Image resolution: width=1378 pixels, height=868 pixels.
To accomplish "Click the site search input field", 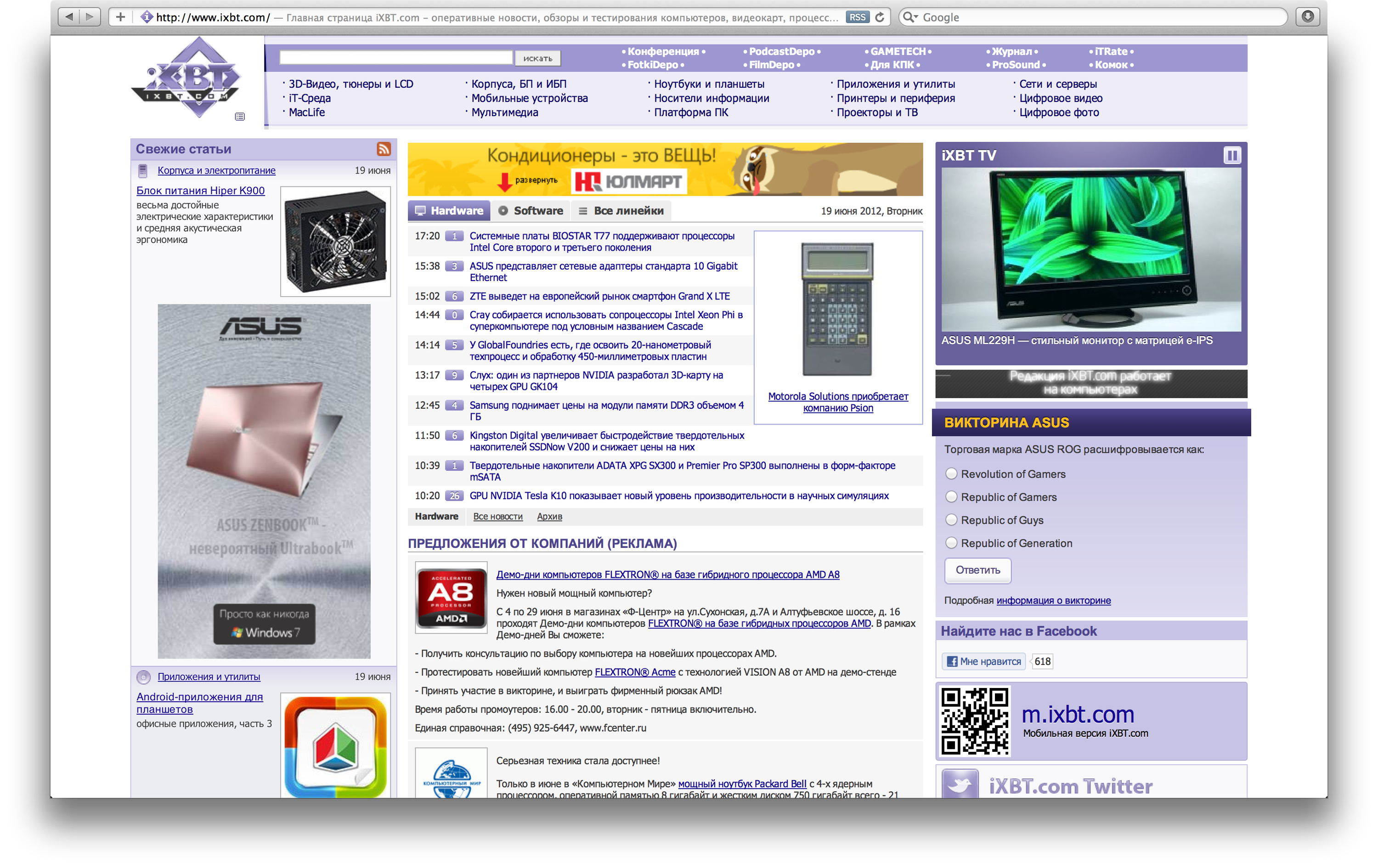I will (x=396, y=57).
